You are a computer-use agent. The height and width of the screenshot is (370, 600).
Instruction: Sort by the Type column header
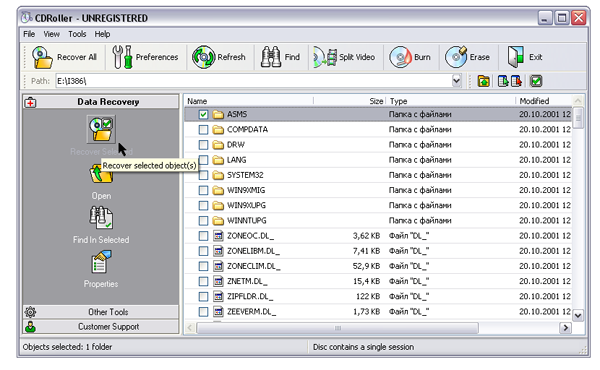click(x=450, y=101)
